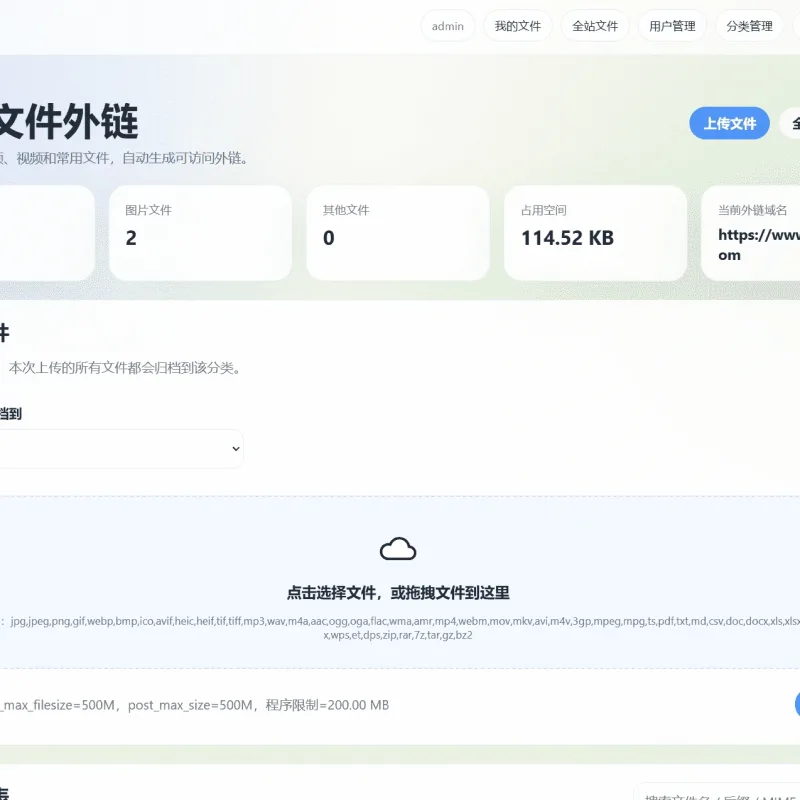The image size is (800, 800).
Task: Click the blue 上传文件 button
Action: (729, 123)
